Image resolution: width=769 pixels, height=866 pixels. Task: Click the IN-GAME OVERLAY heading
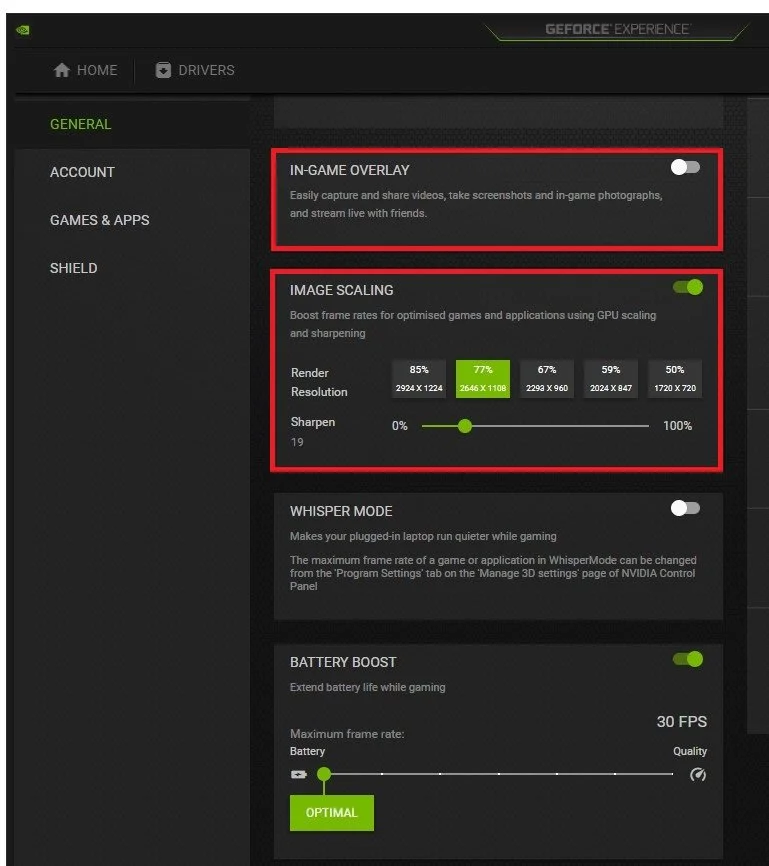point(350,171)
